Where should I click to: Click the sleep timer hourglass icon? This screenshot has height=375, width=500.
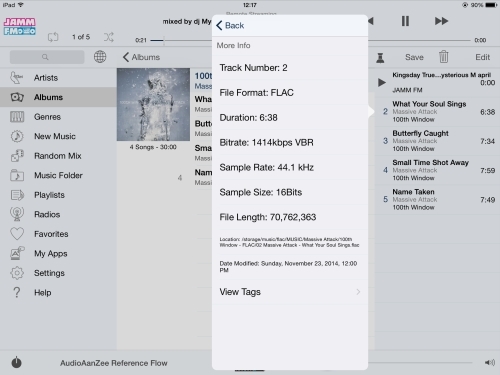pos(380,57)
